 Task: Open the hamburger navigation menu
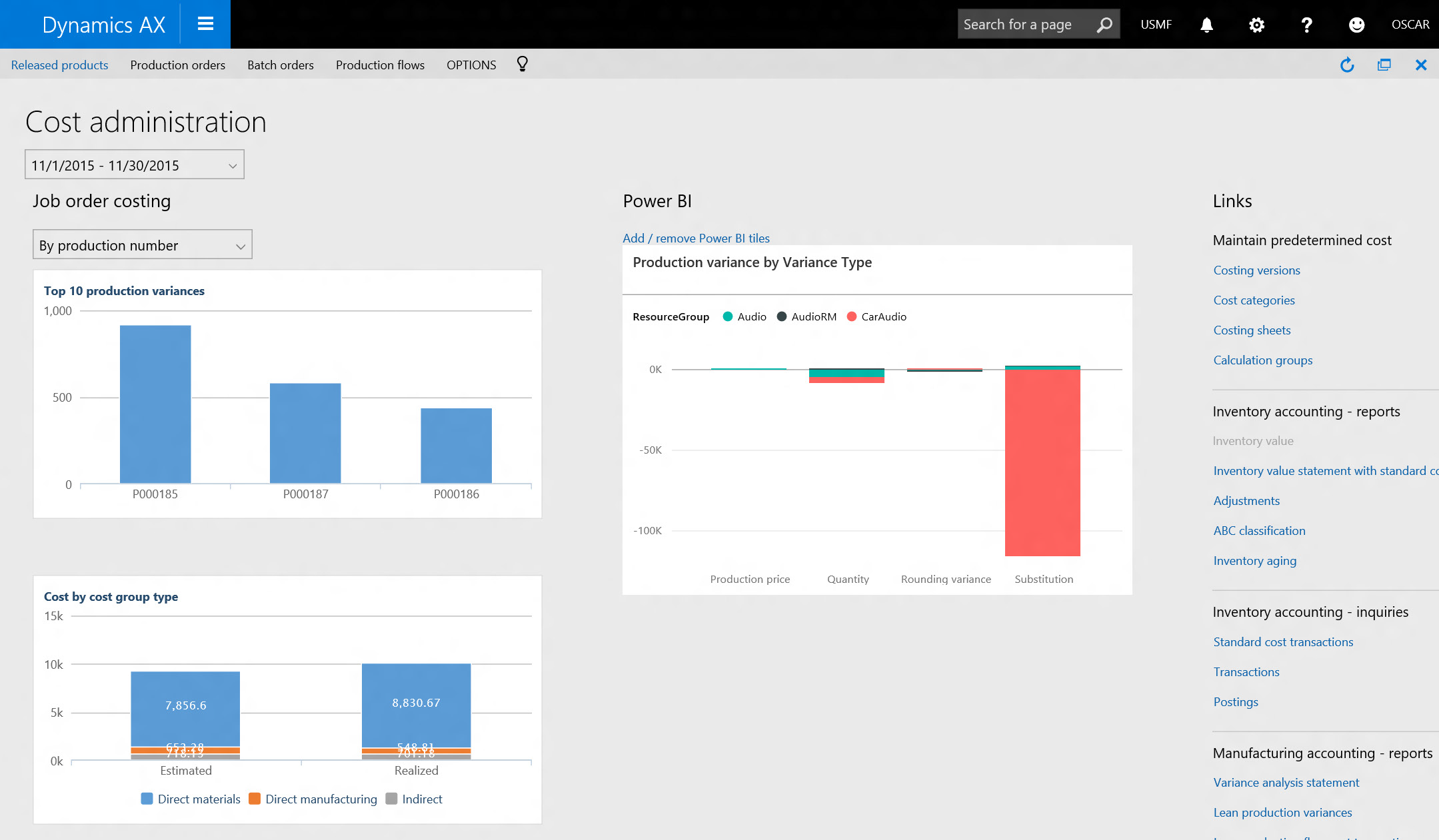coord(205,24)
